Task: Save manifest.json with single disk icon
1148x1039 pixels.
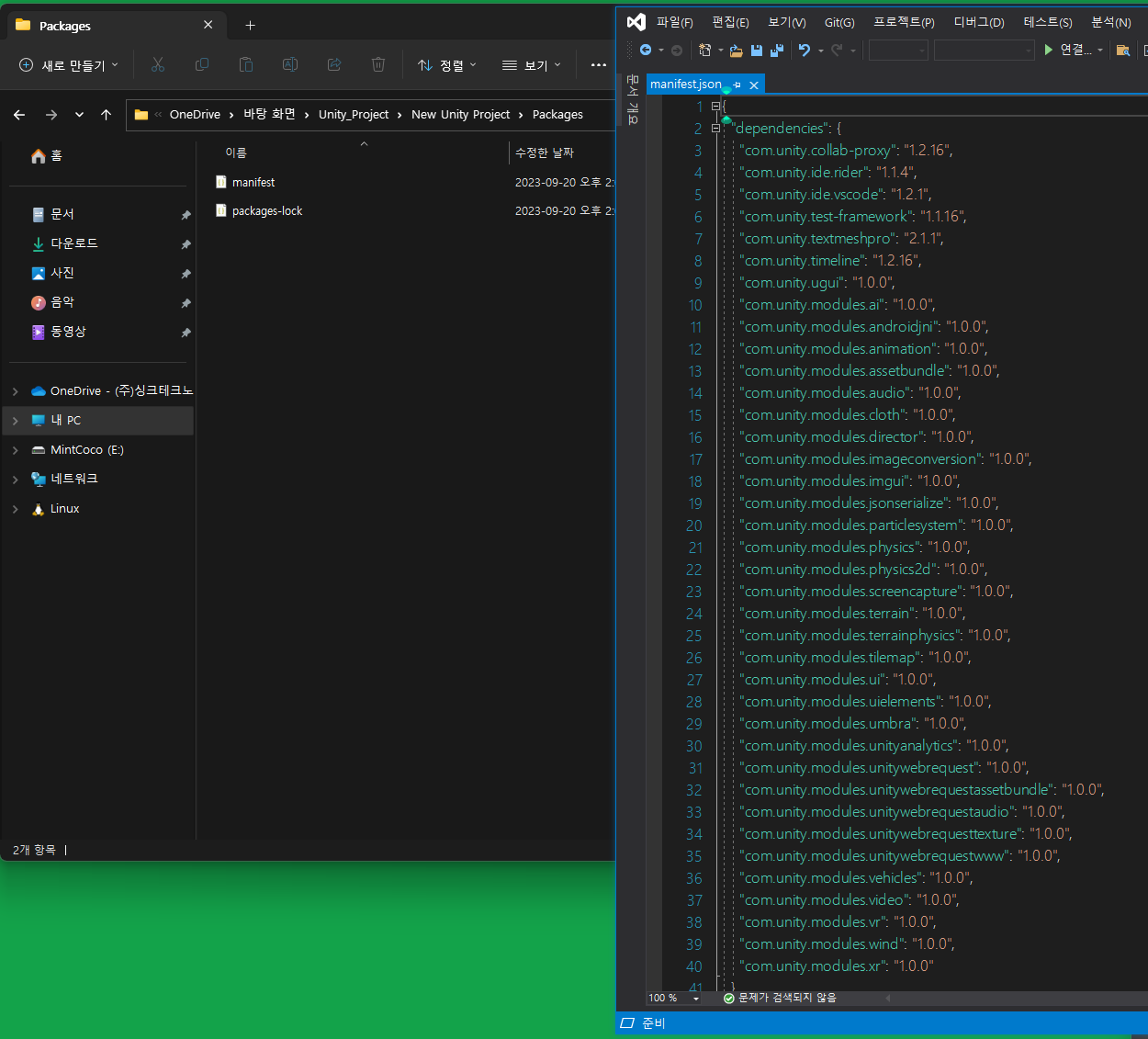Action: (x=757, y=51)
